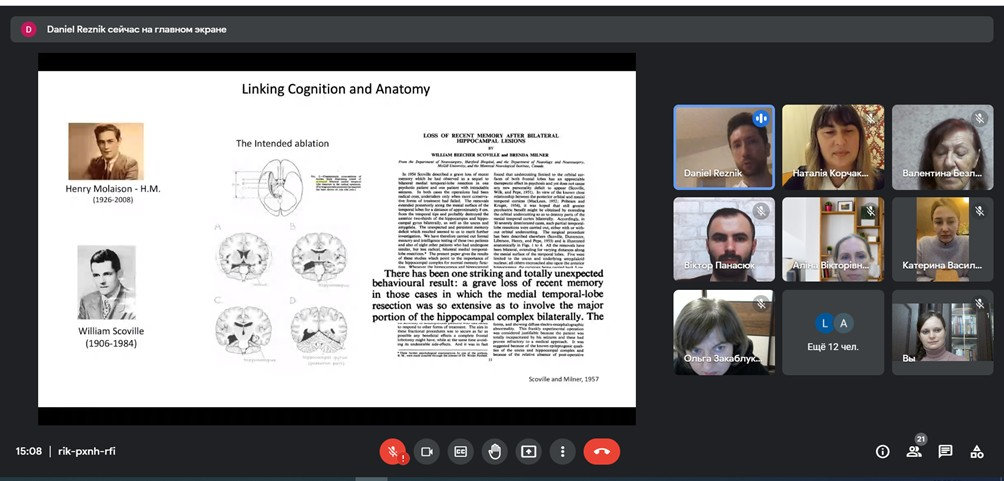Image resolution: width=1004 pixels, height=481 pixels.
Task: Show the participants list icon
Action: tap(914, 452)
